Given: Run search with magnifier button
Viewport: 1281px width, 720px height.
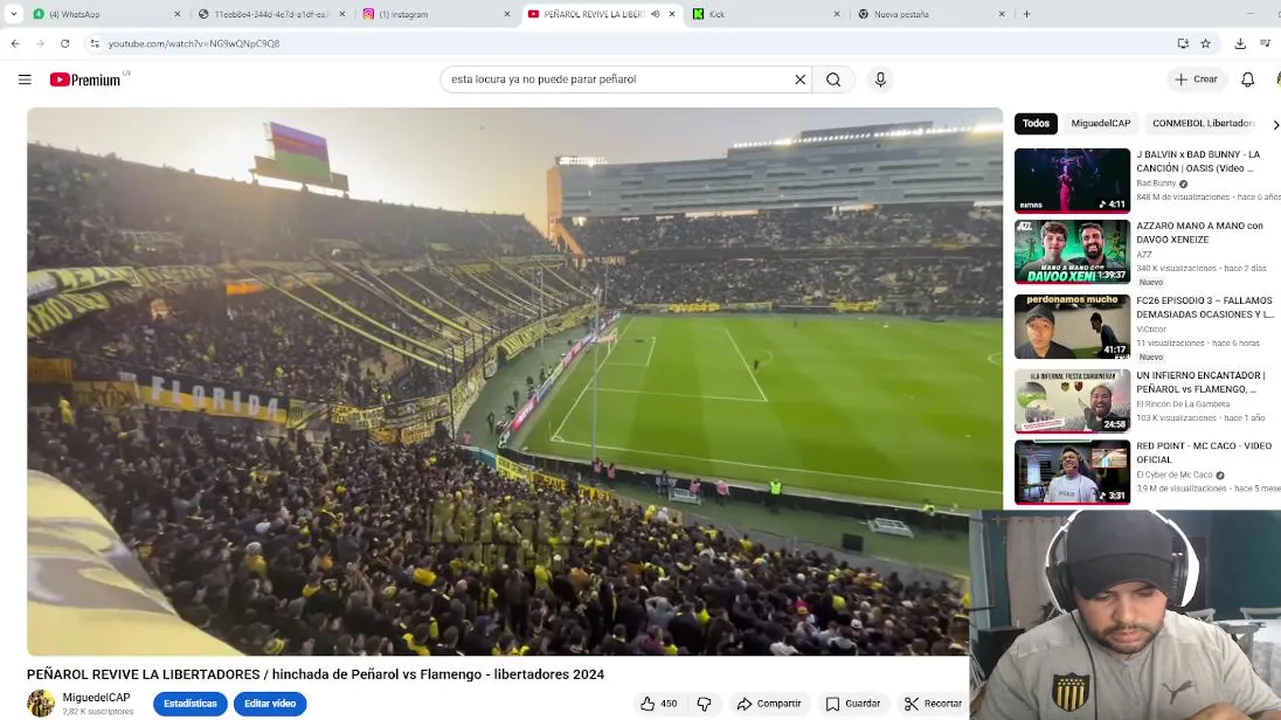Looking at the screenshot, I should tap(833, 80).
